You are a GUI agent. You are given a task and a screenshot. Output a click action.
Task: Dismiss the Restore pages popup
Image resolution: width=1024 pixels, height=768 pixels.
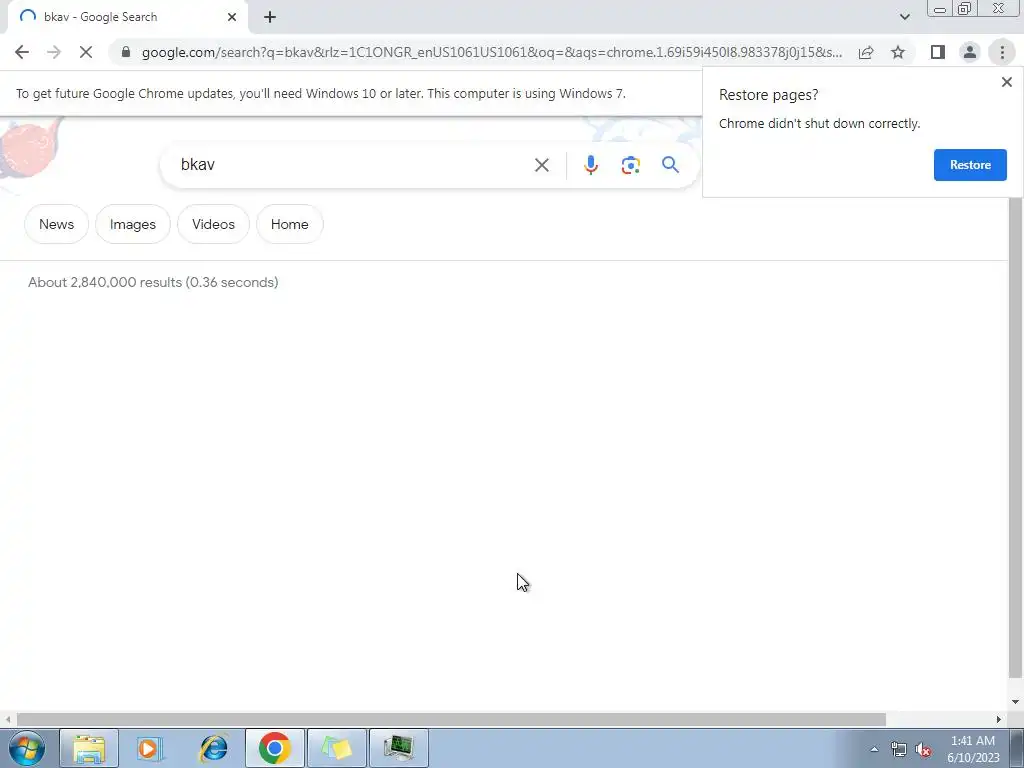[1006, 82]
